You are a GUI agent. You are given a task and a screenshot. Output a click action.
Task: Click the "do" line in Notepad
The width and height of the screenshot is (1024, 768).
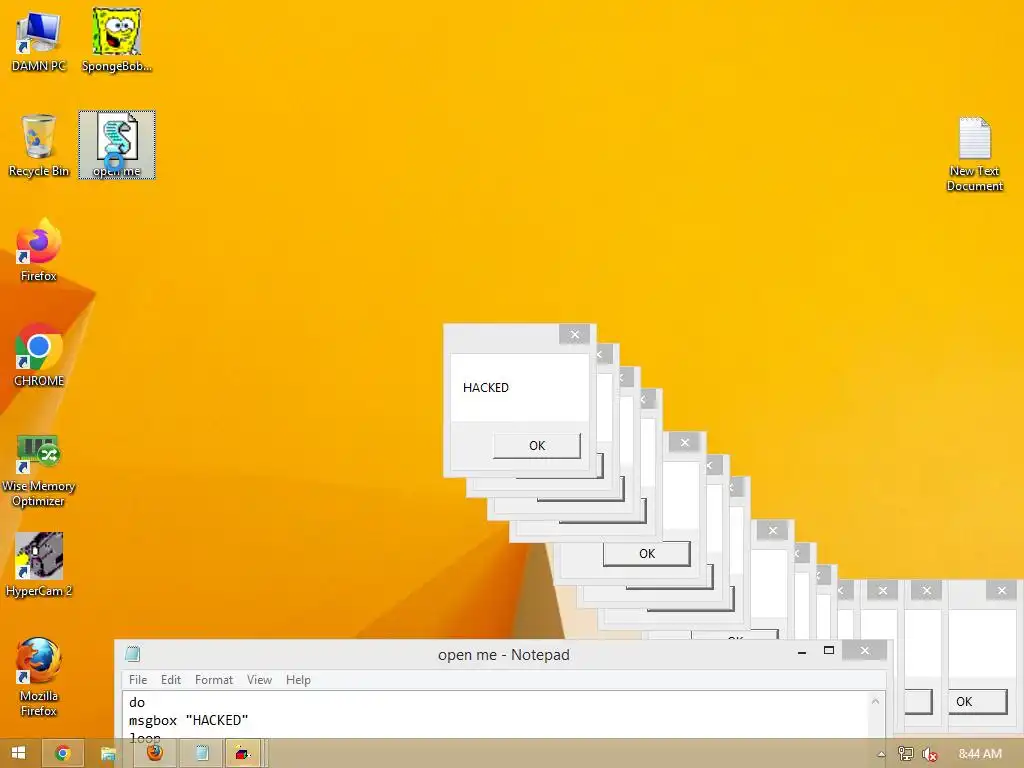(137, 703)
